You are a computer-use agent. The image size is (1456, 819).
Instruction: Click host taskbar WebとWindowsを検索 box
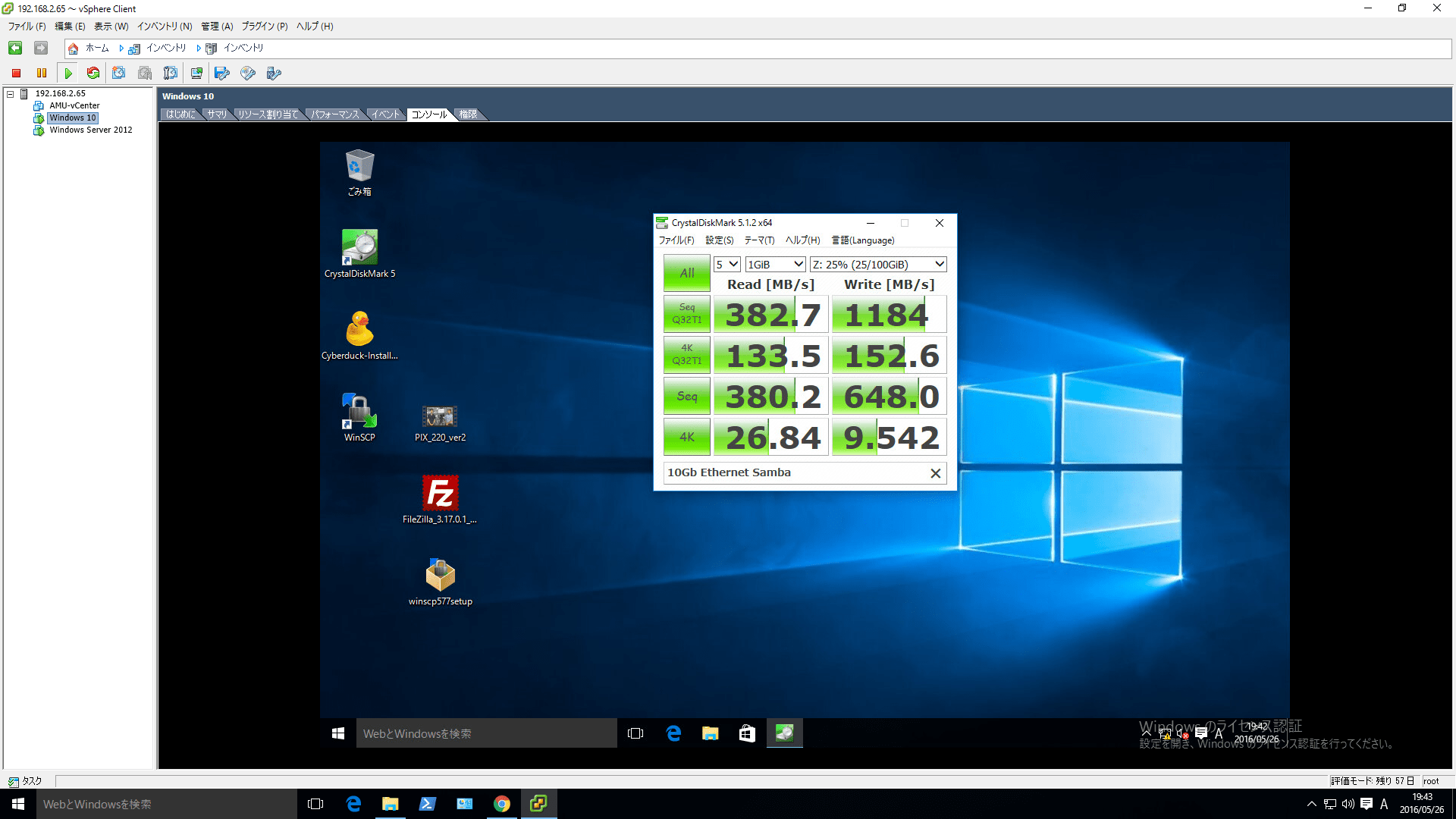coord(167,804)
